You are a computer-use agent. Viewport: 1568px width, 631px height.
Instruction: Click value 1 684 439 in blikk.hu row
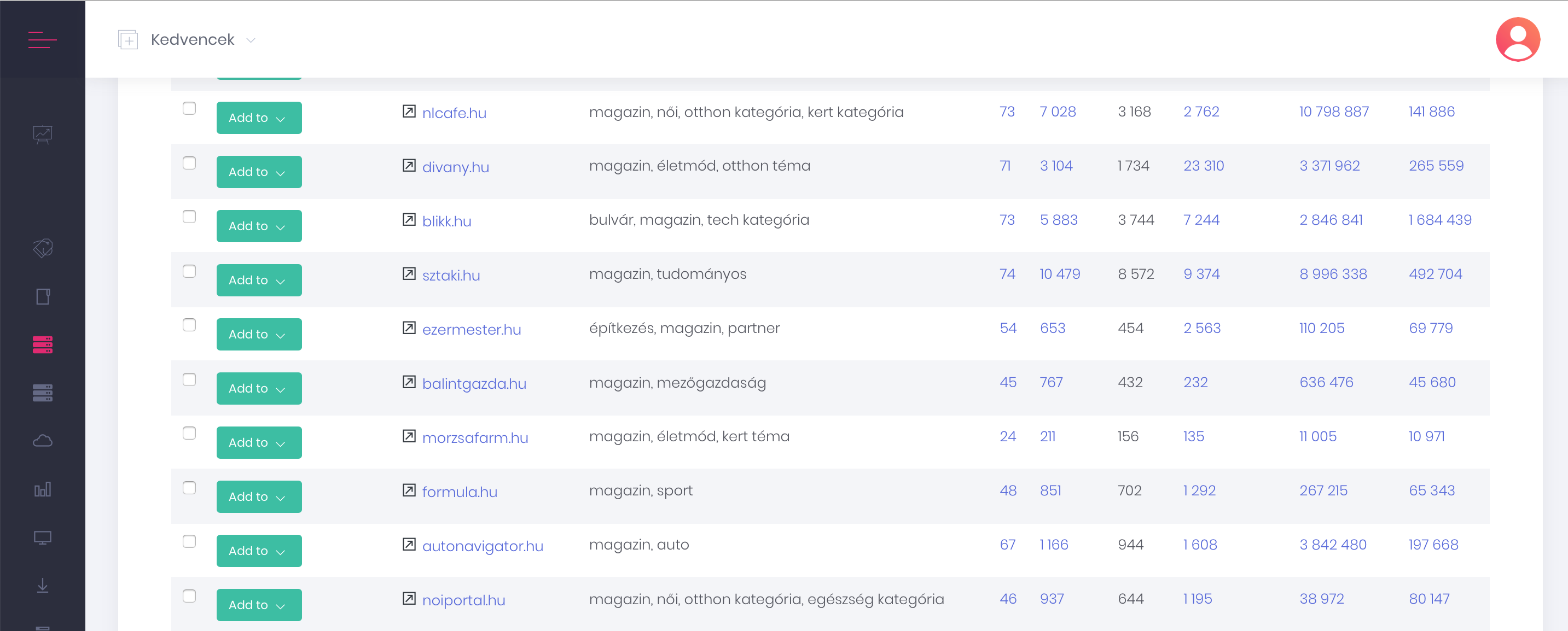pyautogui.click(x=1439, y=220)
